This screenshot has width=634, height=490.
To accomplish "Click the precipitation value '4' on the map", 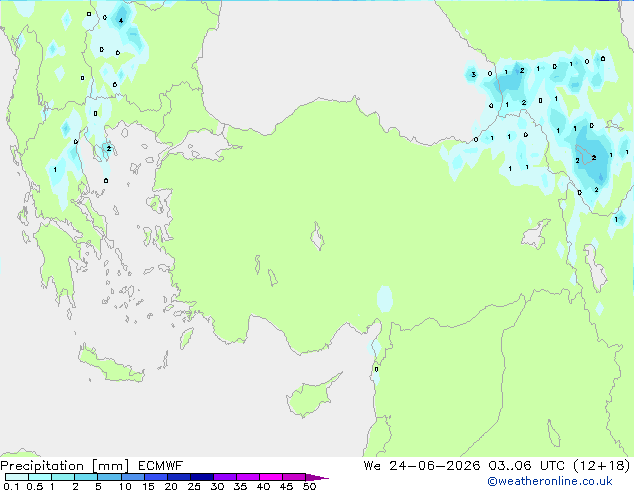I will [121, 20].
